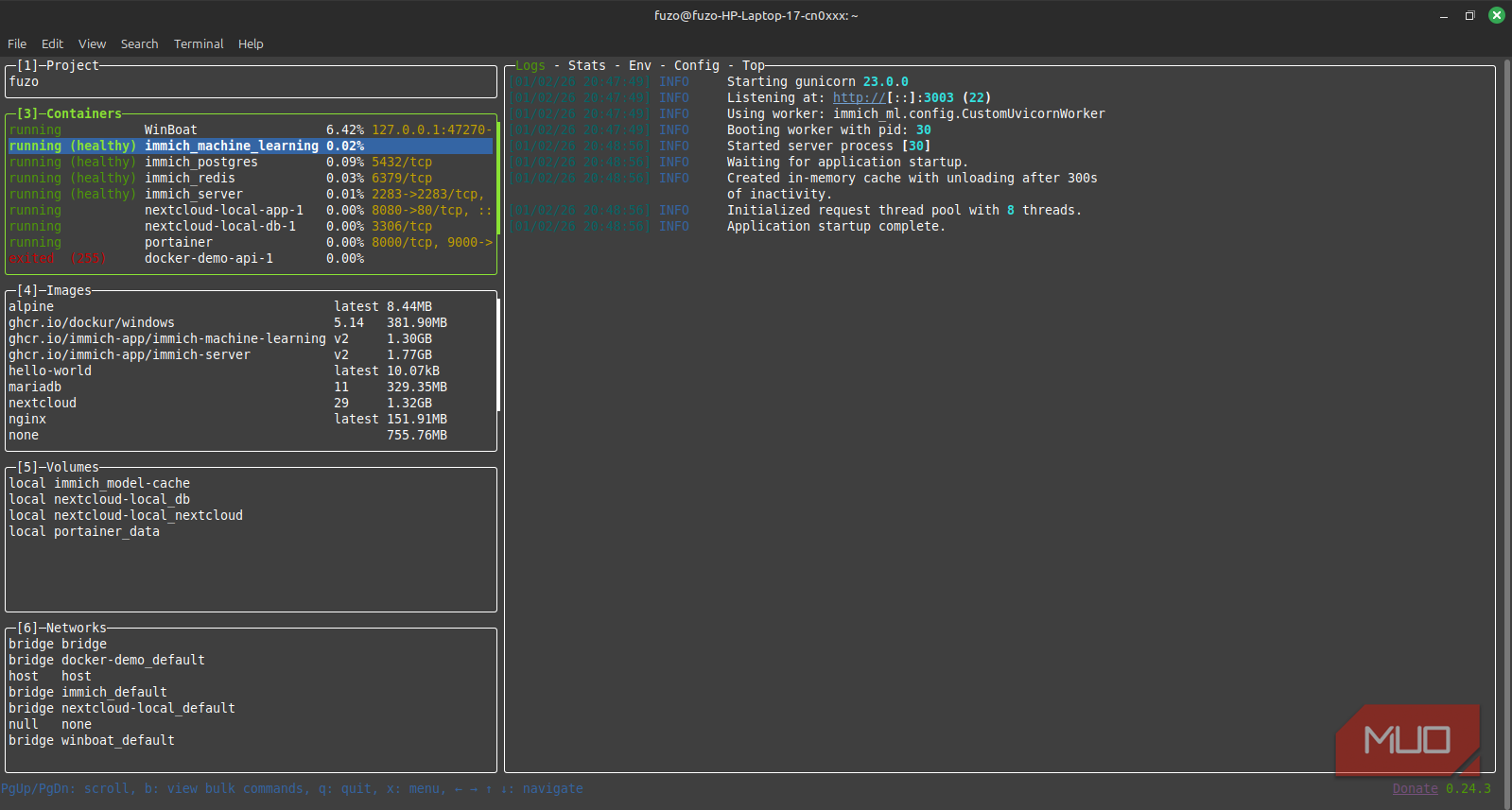Switch to the Top tab
The image size is (1512, 810).
click(754, 65)
